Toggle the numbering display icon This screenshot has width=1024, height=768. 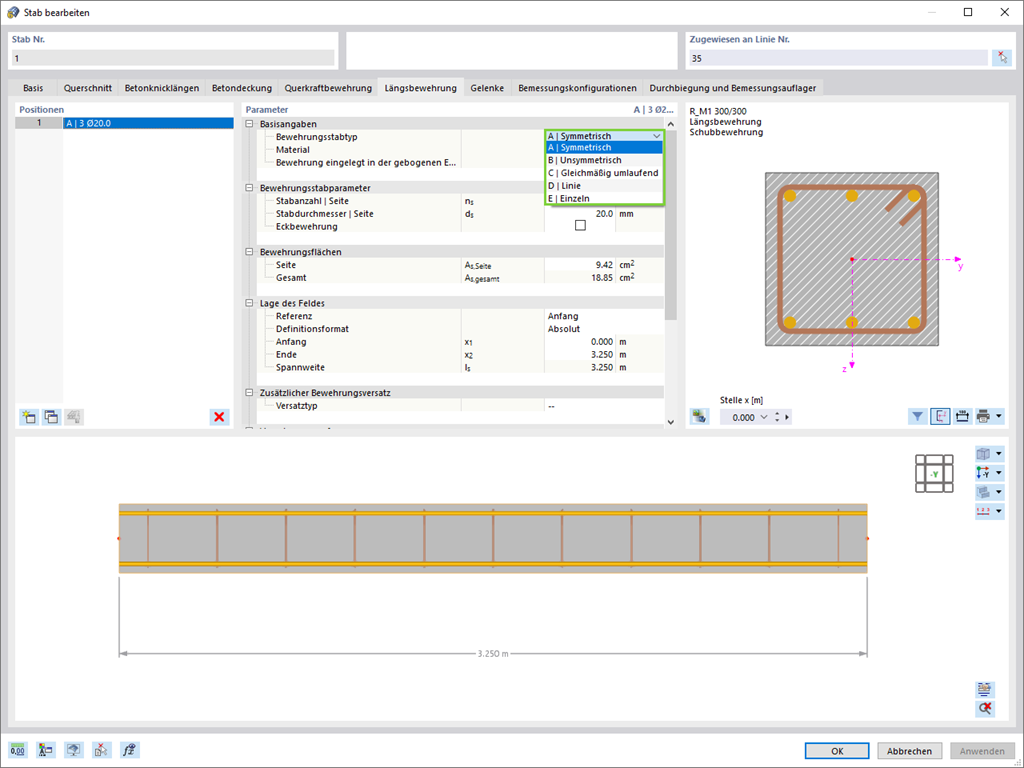tap(983, 511)
